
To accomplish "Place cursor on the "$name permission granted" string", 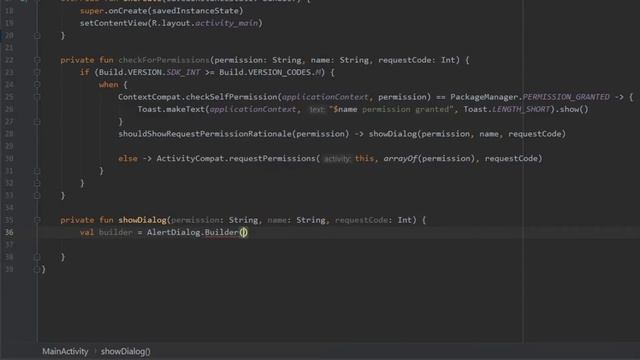I will tap(391, 109).
